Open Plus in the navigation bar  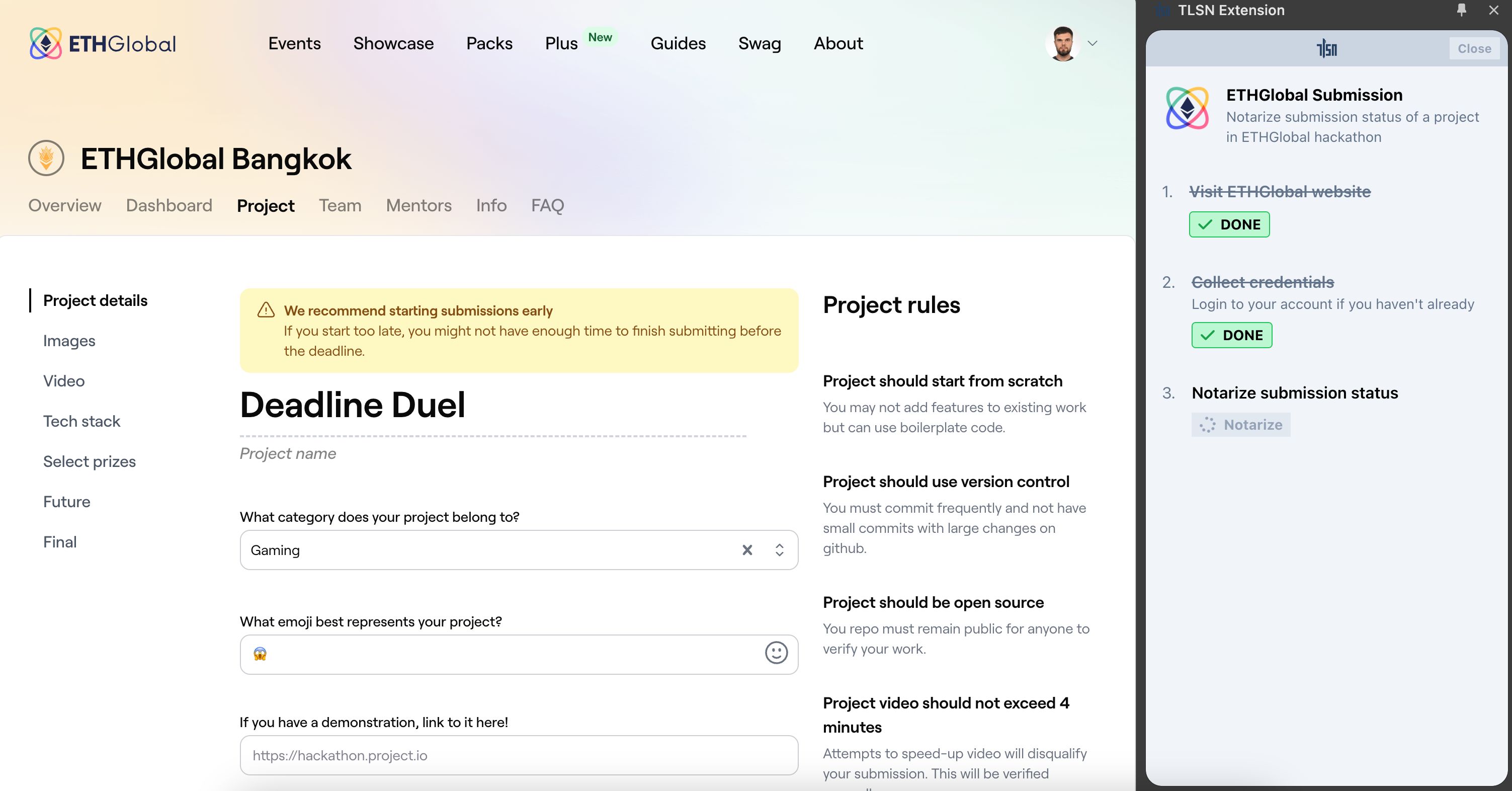(561, 43)
